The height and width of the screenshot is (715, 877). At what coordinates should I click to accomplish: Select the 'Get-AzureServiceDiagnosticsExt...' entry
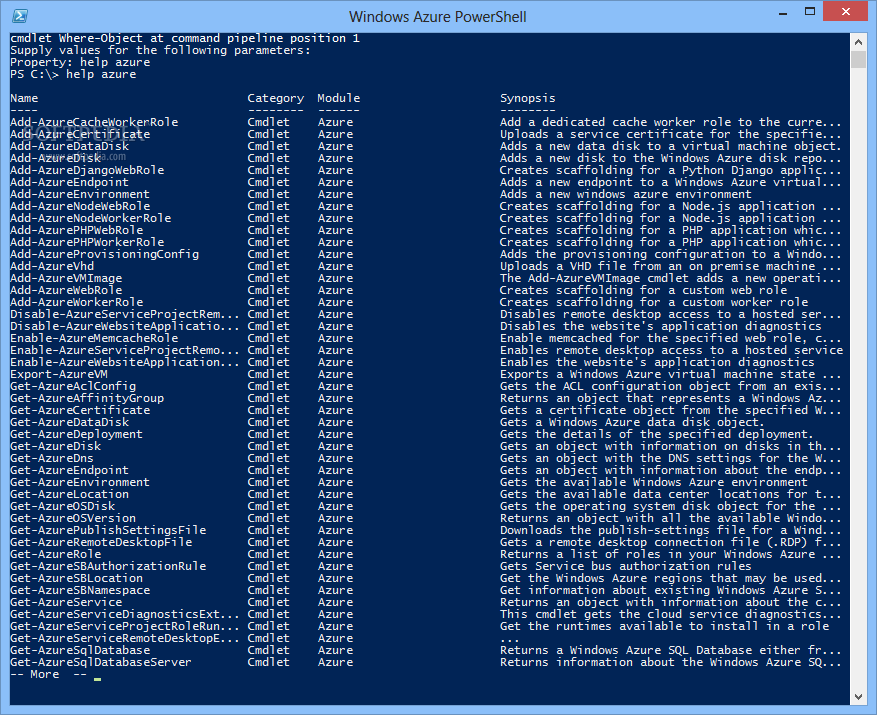point(125,615)
